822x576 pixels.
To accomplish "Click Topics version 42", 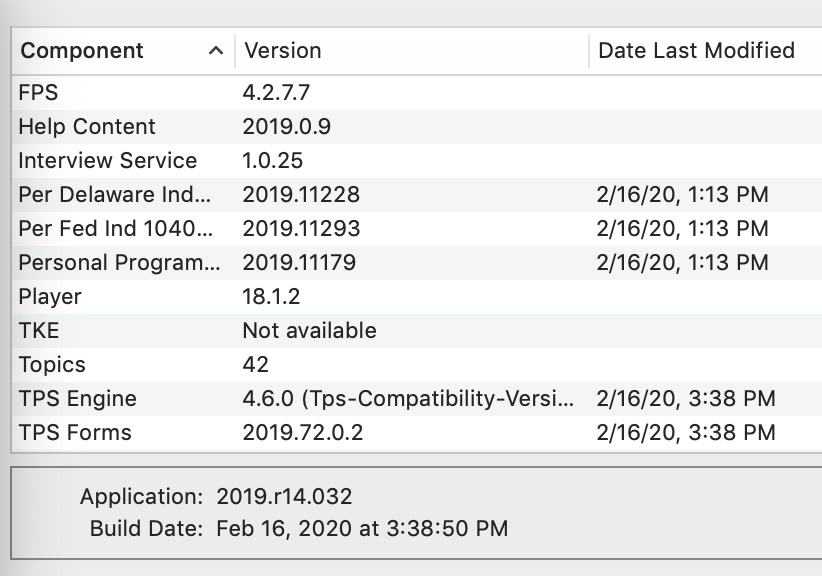I will [x=255, y=365].
